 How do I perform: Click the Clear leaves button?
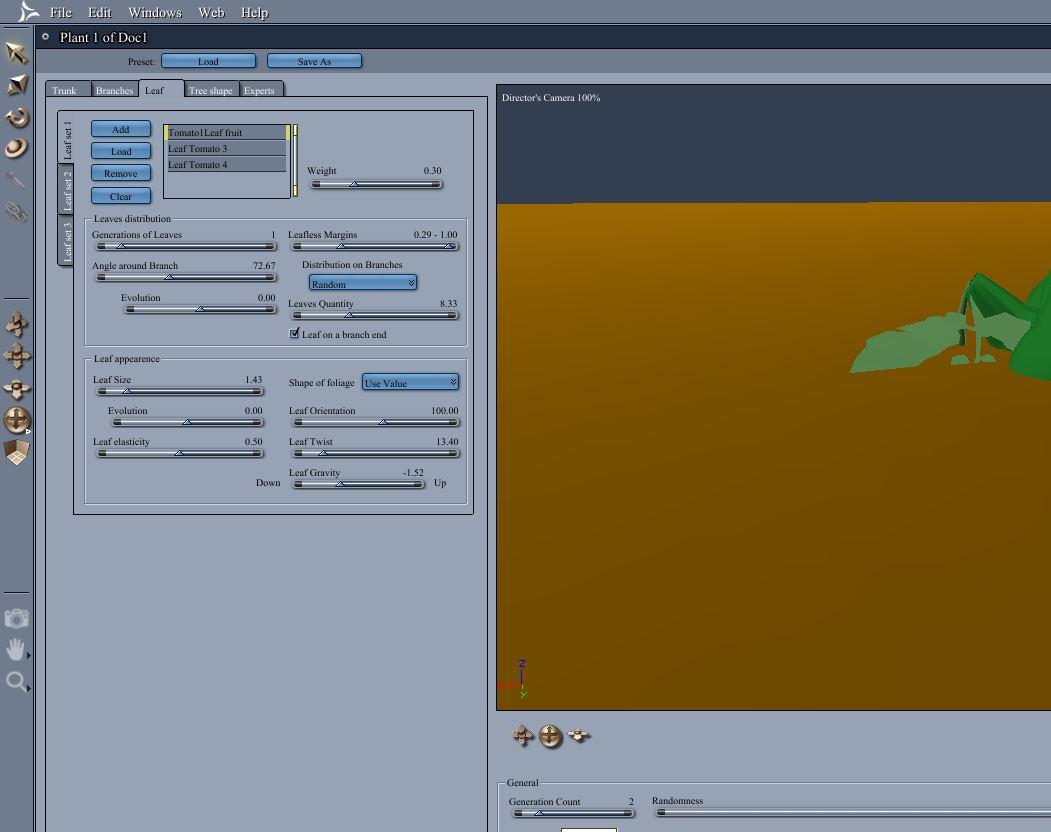coord(121,196)
